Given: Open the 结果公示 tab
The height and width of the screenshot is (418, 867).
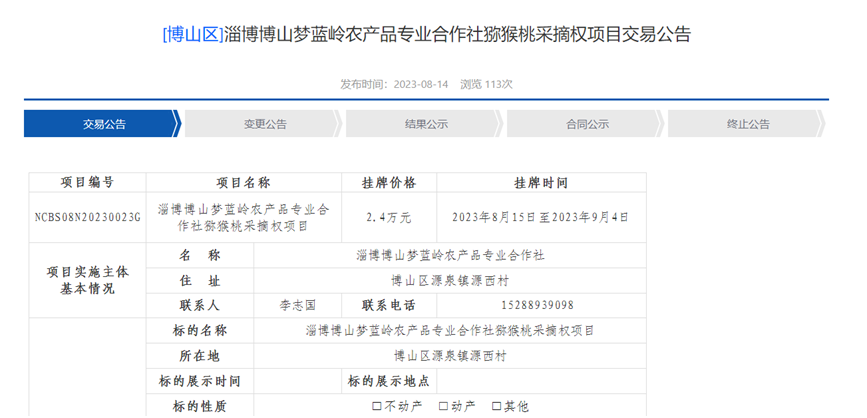Looking at the screenshot, I should [426, 124].
